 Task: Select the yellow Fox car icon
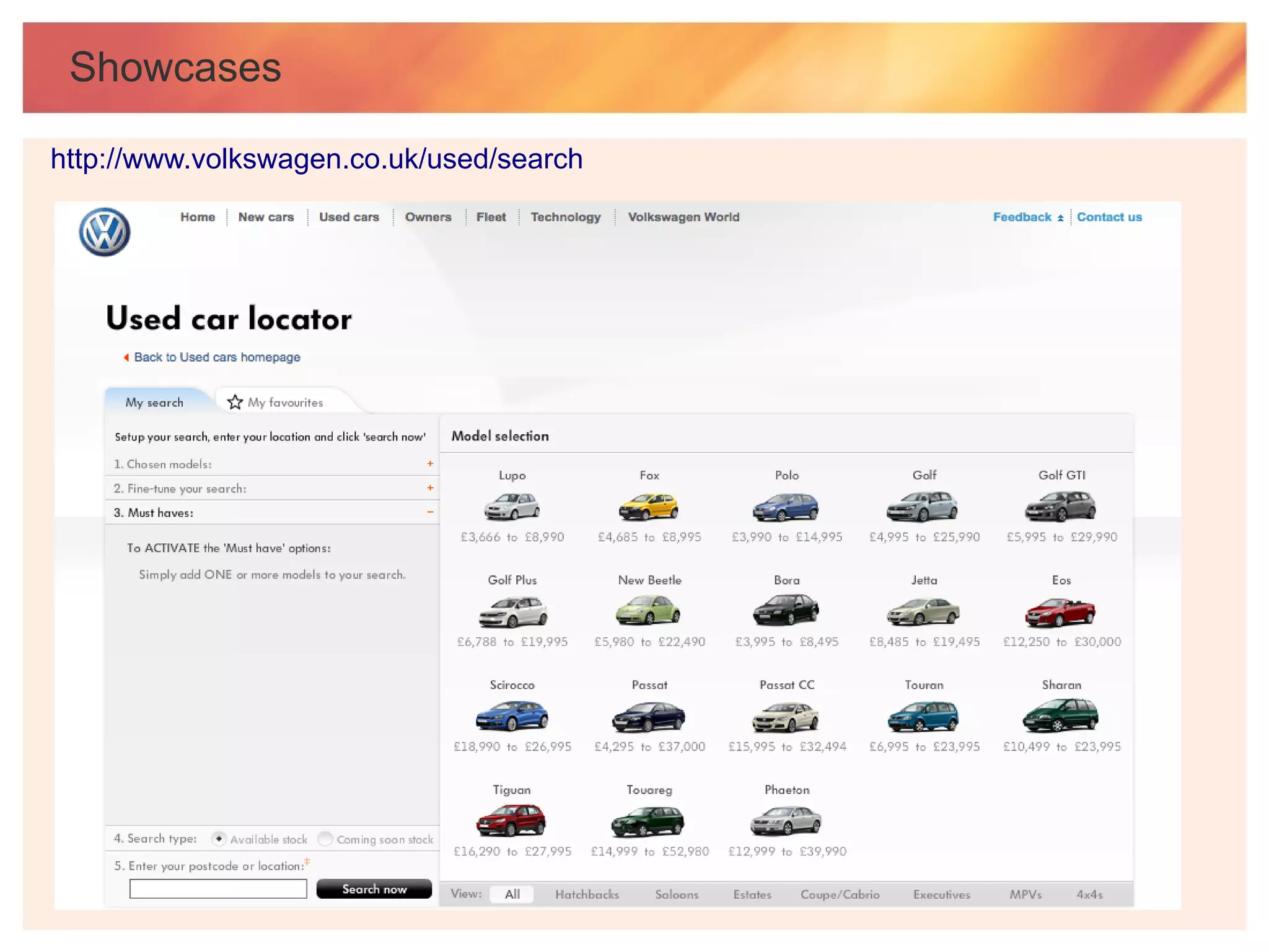click(x=649, y=506)
